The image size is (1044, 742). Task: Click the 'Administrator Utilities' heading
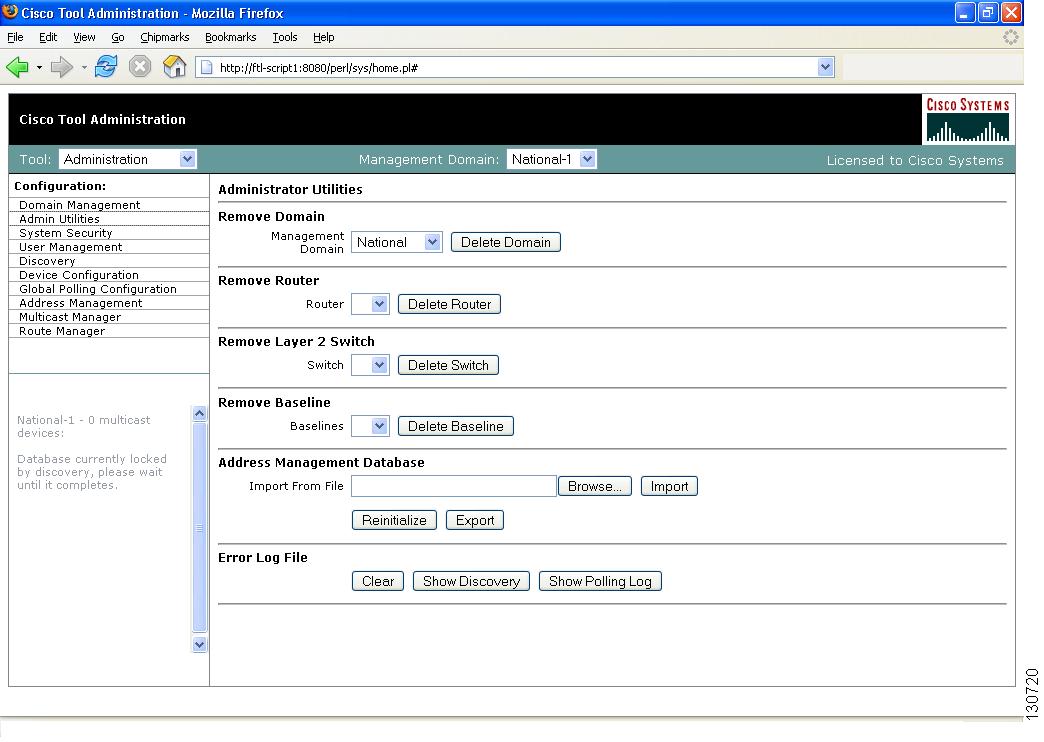(x=290, y=190)
